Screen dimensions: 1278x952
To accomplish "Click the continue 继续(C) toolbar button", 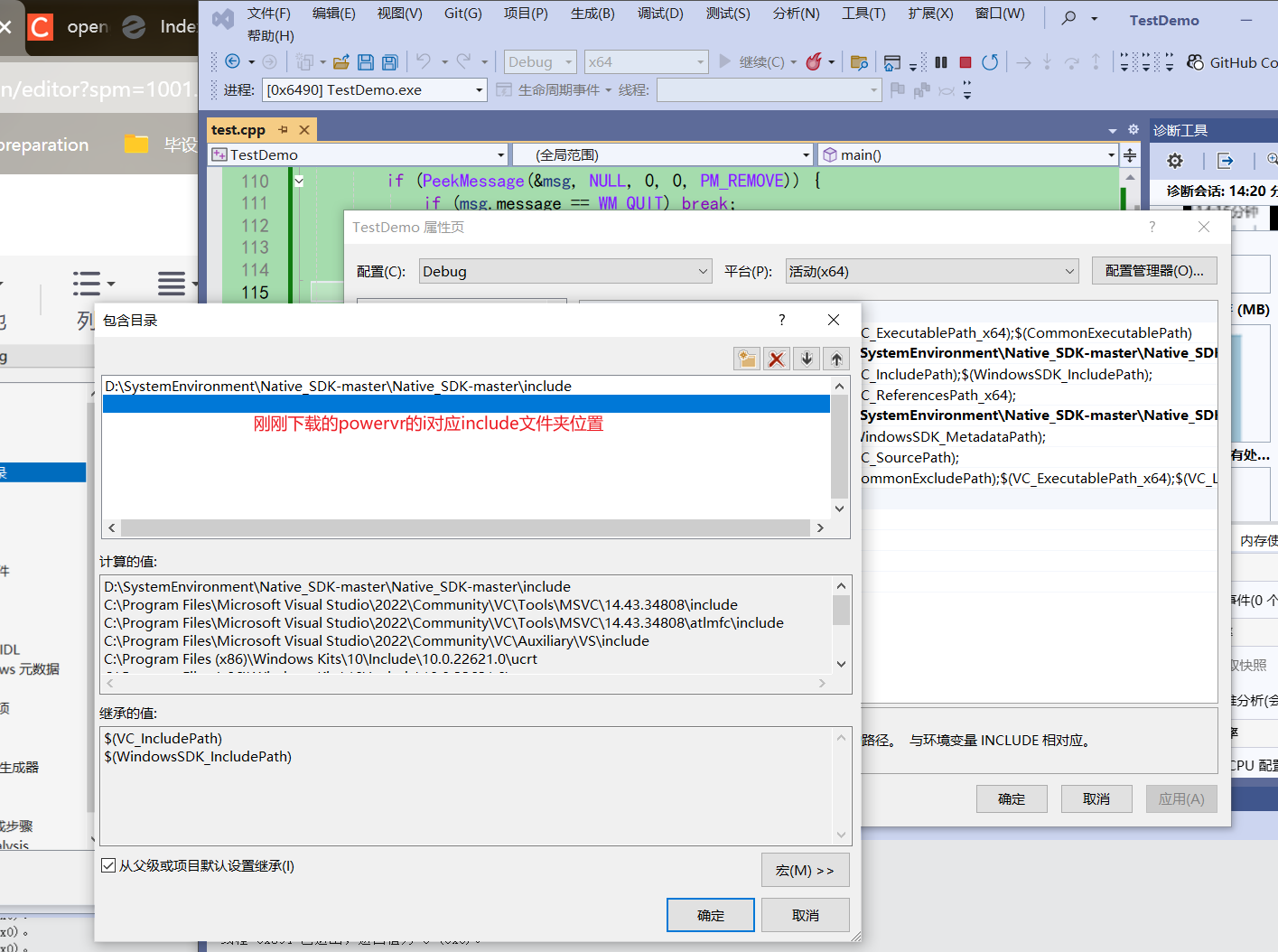I will point(751,62).
